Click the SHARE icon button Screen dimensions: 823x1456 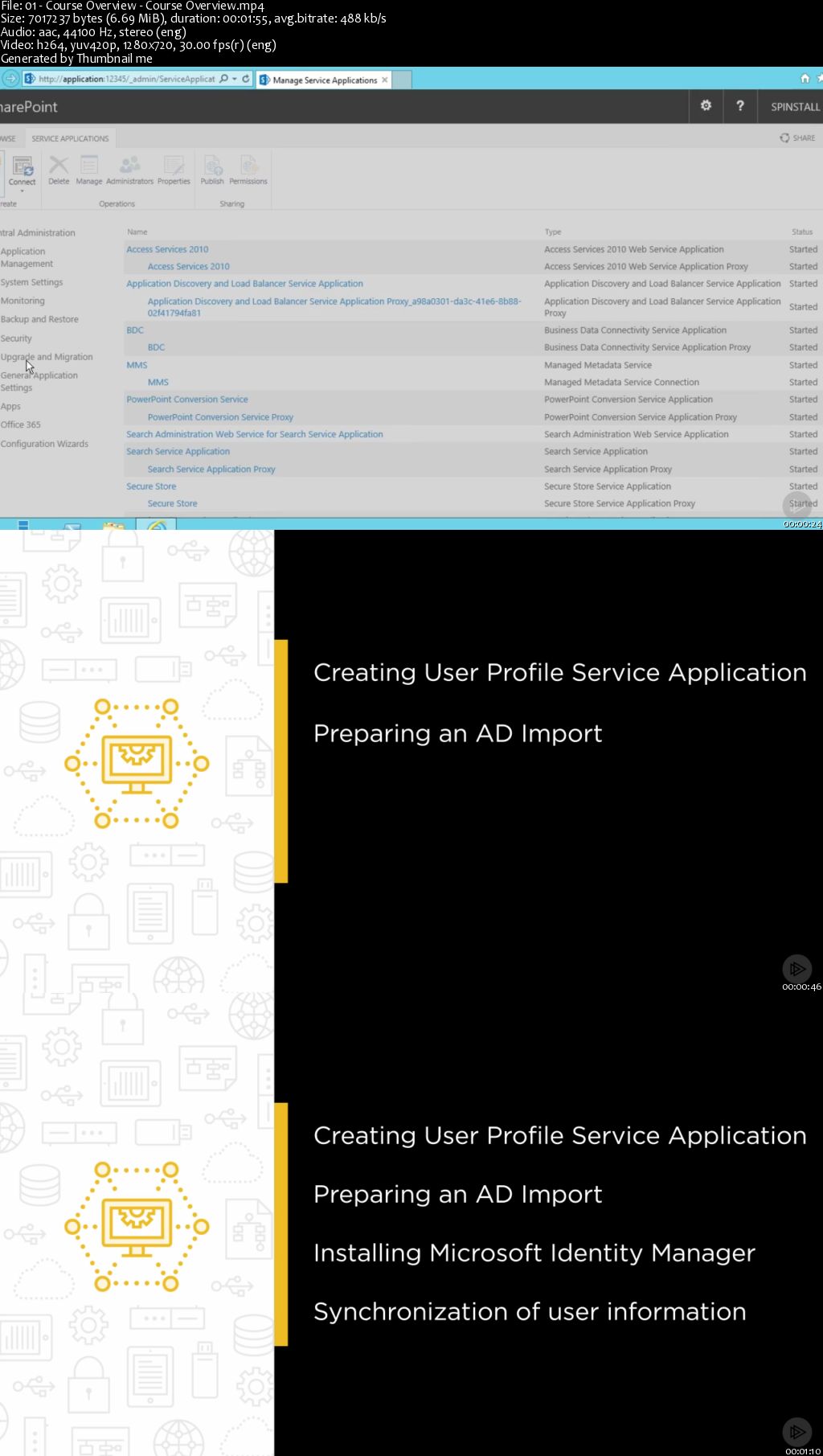tap(797, 138)
